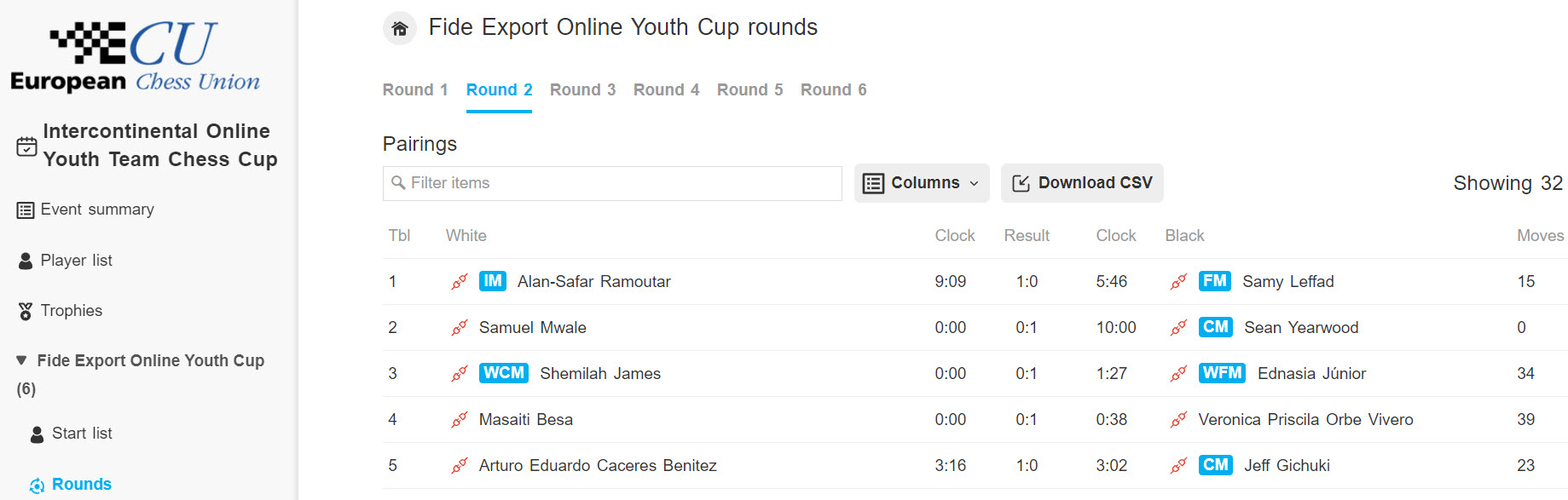Switch to the Round 6 tab
The image size is (1568, 500).
point(833,90)
